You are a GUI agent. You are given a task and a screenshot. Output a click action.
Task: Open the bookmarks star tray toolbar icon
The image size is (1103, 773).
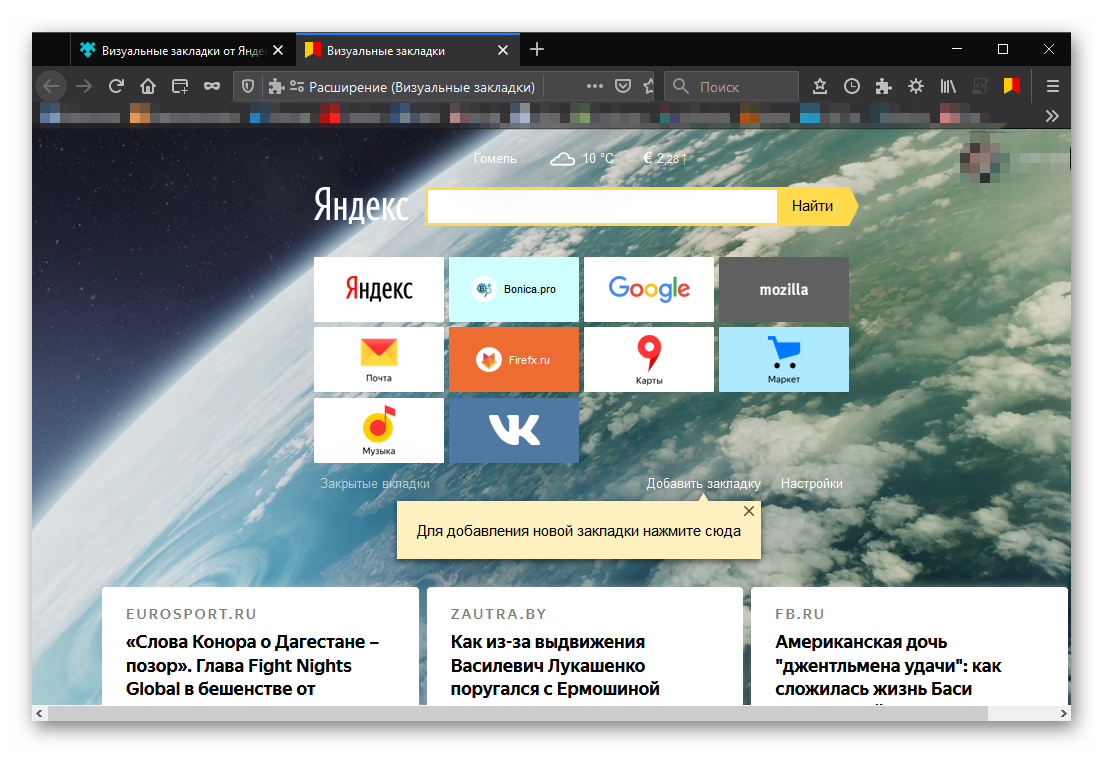pyautogui.click(x=820, y=87)
